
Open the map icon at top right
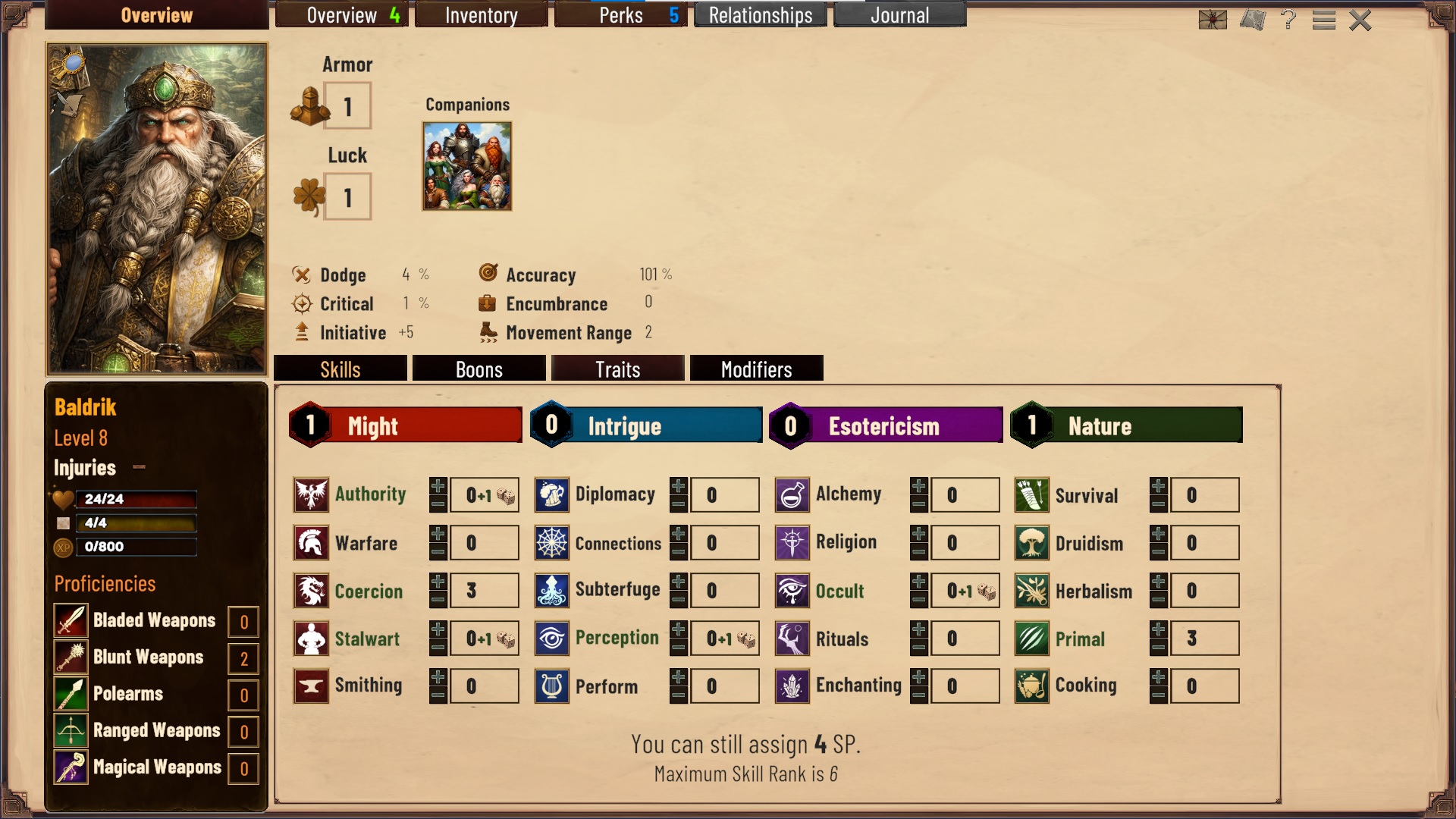[1253, 20]
